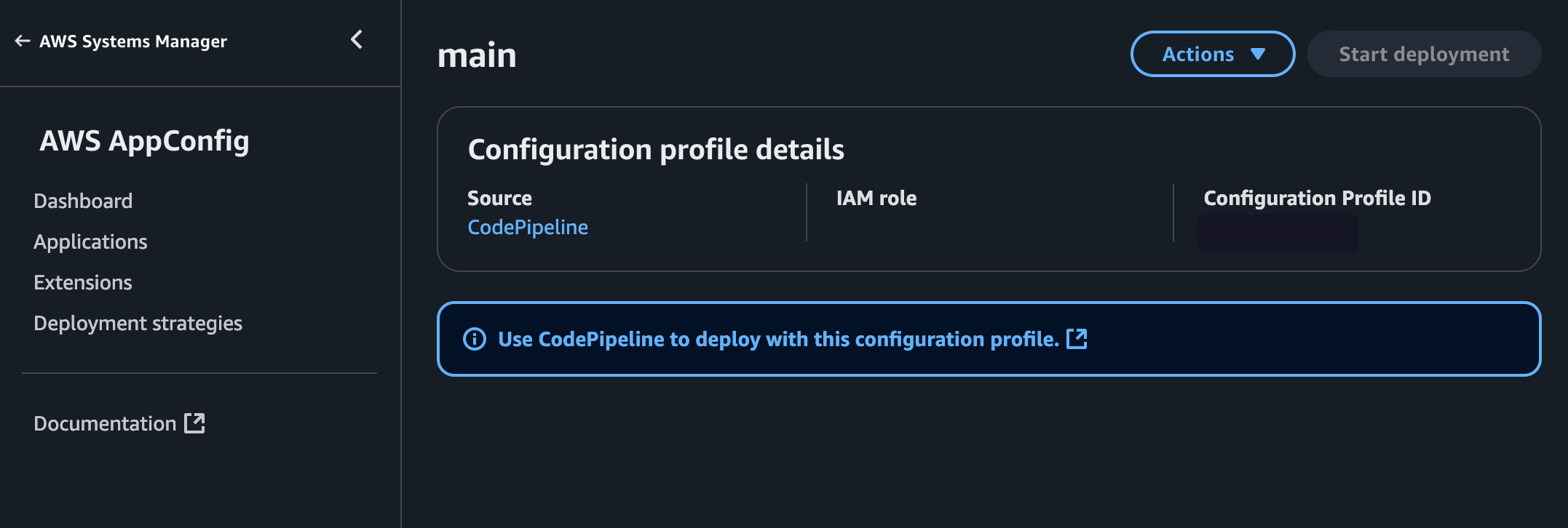Click the 'IAM role' label
Screen dimensions: 1568x528
(x=876, y=198)
